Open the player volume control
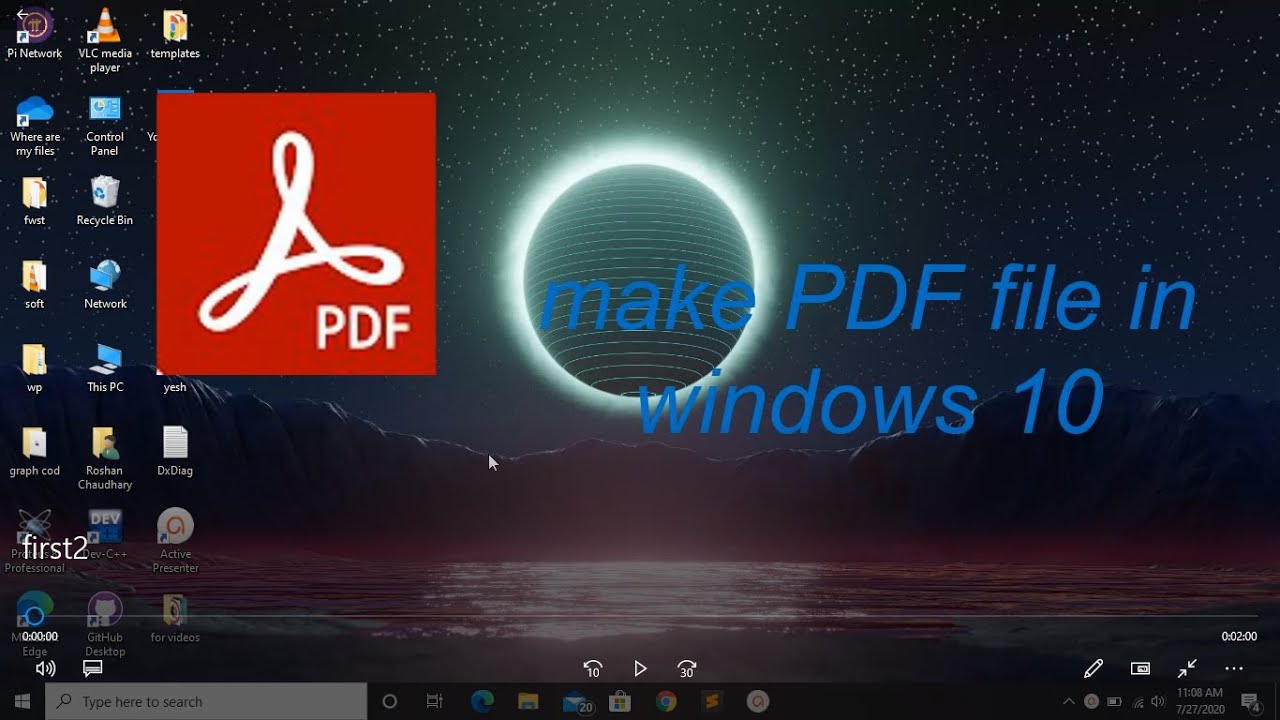1280x720 pixels. (45, 669)
